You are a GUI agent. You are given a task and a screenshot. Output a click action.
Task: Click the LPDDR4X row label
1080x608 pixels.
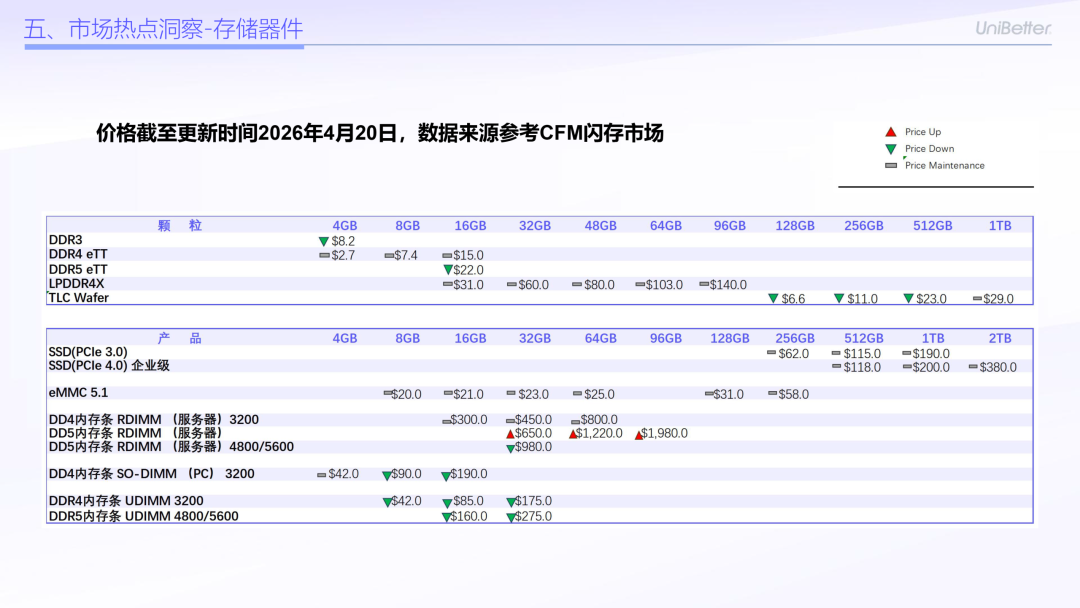76,284
